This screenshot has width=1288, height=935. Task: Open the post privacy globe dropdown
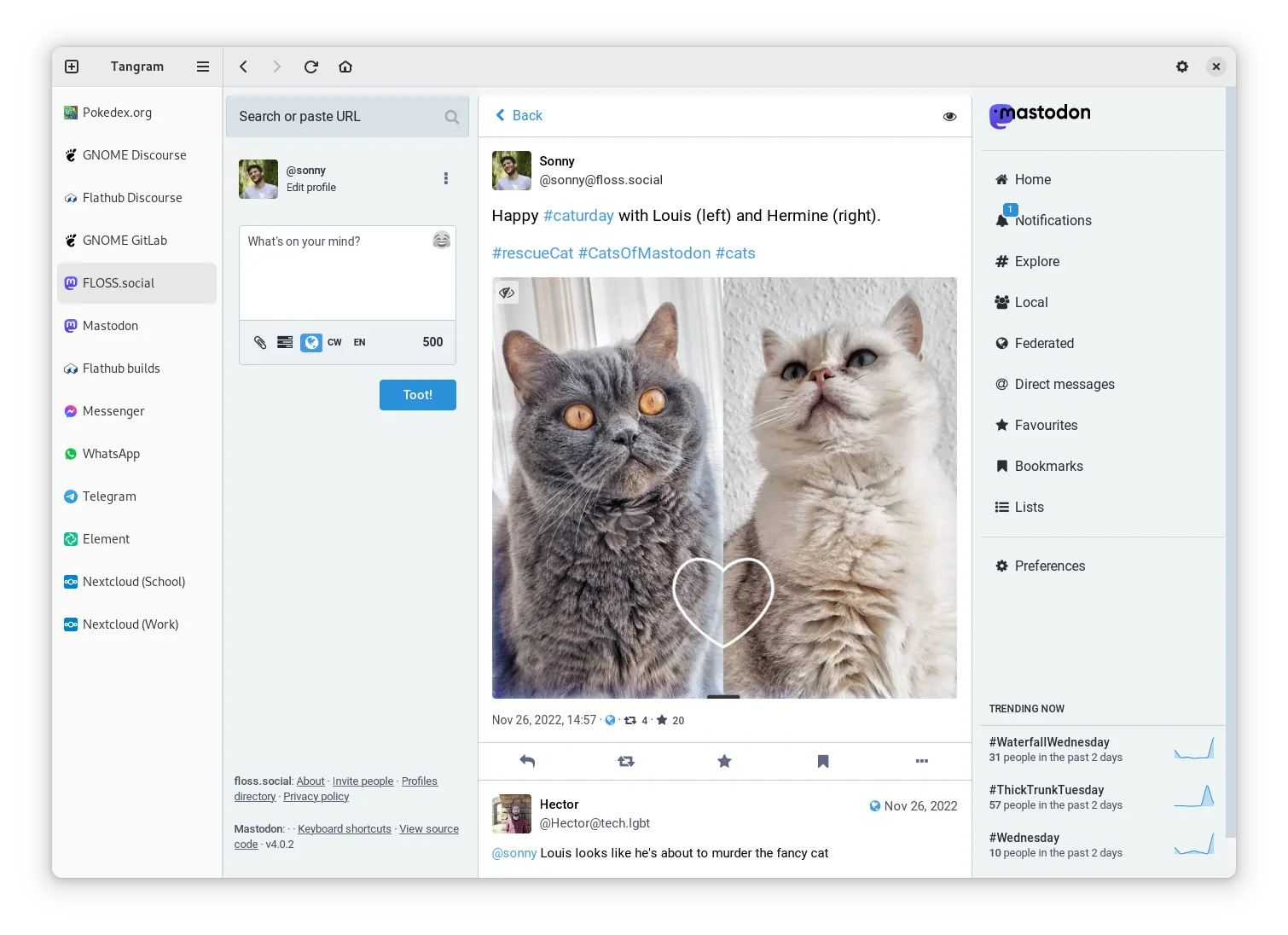(311, 342)
